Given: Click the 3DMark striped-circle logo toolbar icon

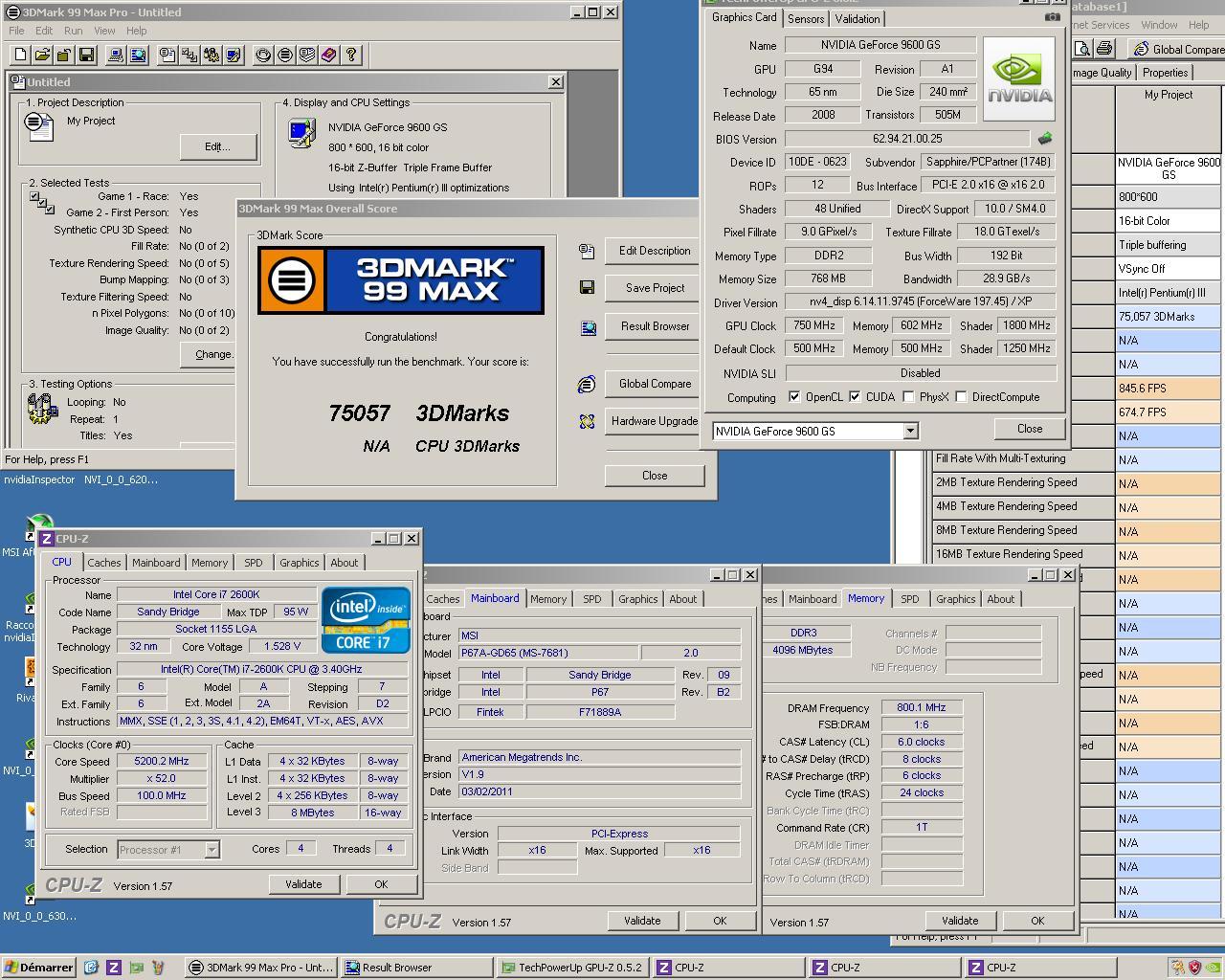Looking at the screenshot, I should (285, 55).
